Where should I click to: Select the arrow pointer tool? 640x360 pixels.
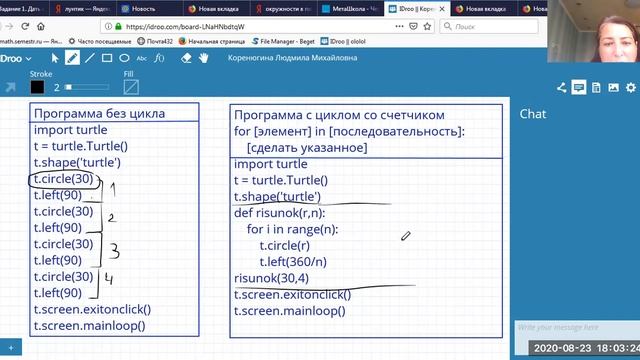click(x=55, y=58)
